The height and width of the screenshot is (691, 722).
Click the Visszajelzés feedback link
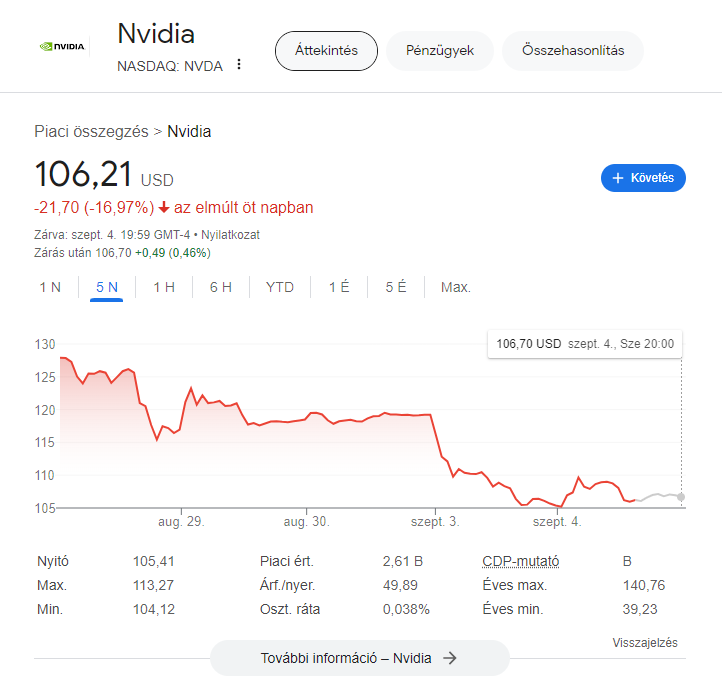(645, 643)
